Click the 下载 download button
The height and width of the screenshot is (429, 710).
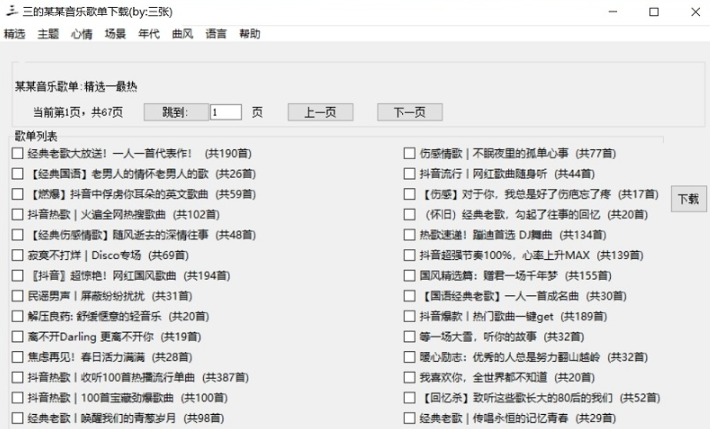pyautogui.click(x=688, y=198)
